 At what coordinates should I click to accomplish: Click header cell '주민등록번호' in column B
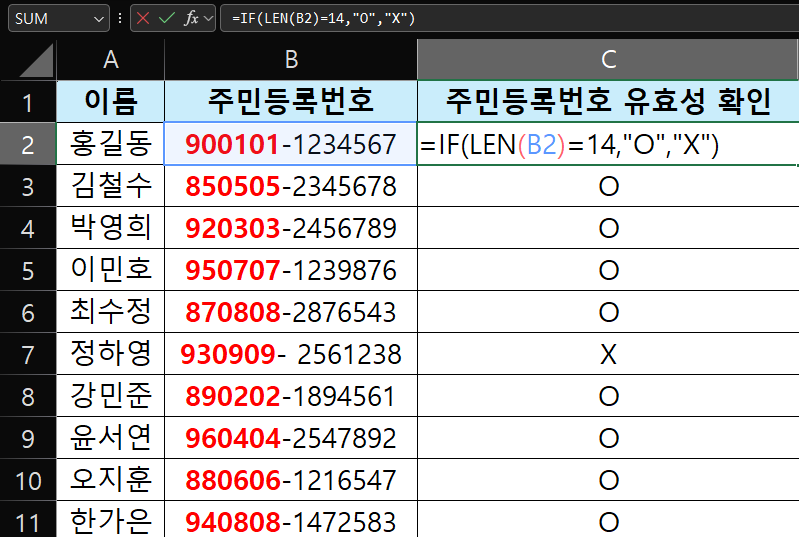[x=291, y=101]
